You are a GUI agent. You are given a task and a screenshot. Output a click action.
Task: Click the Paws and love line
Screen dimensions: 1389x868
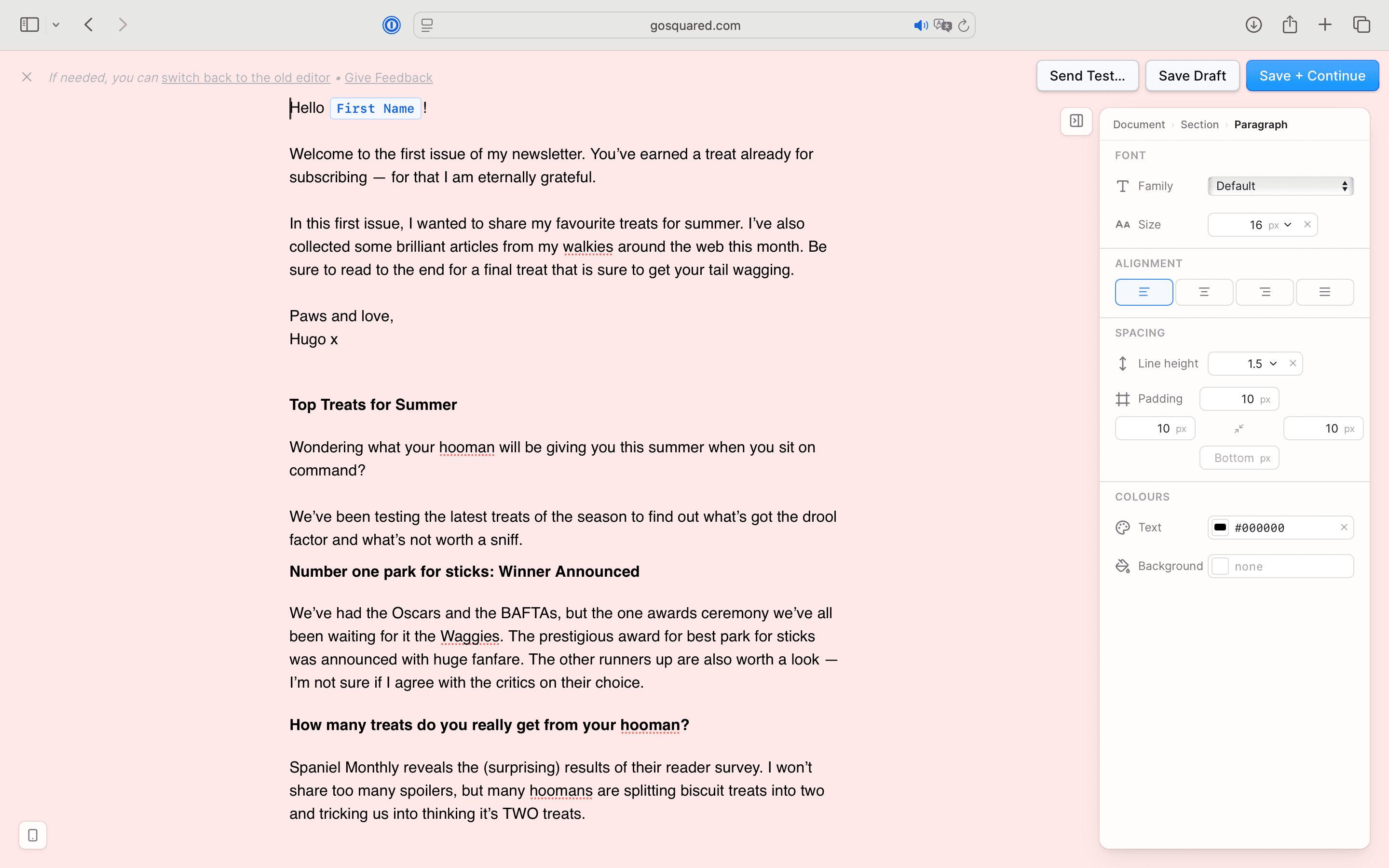341,316
